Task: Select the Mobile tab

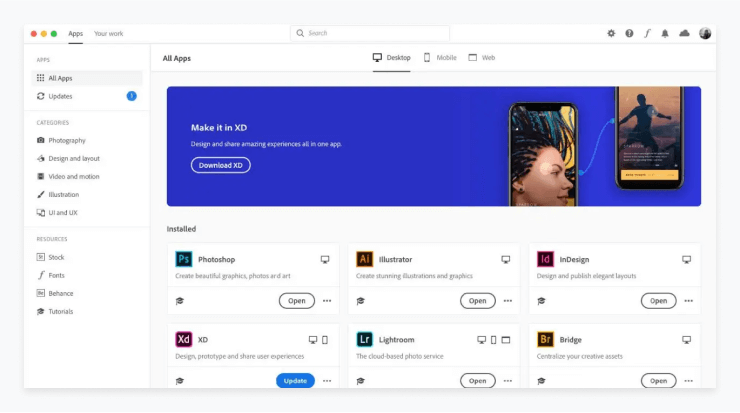Action: pyautogui.click(x=440, y=58)
